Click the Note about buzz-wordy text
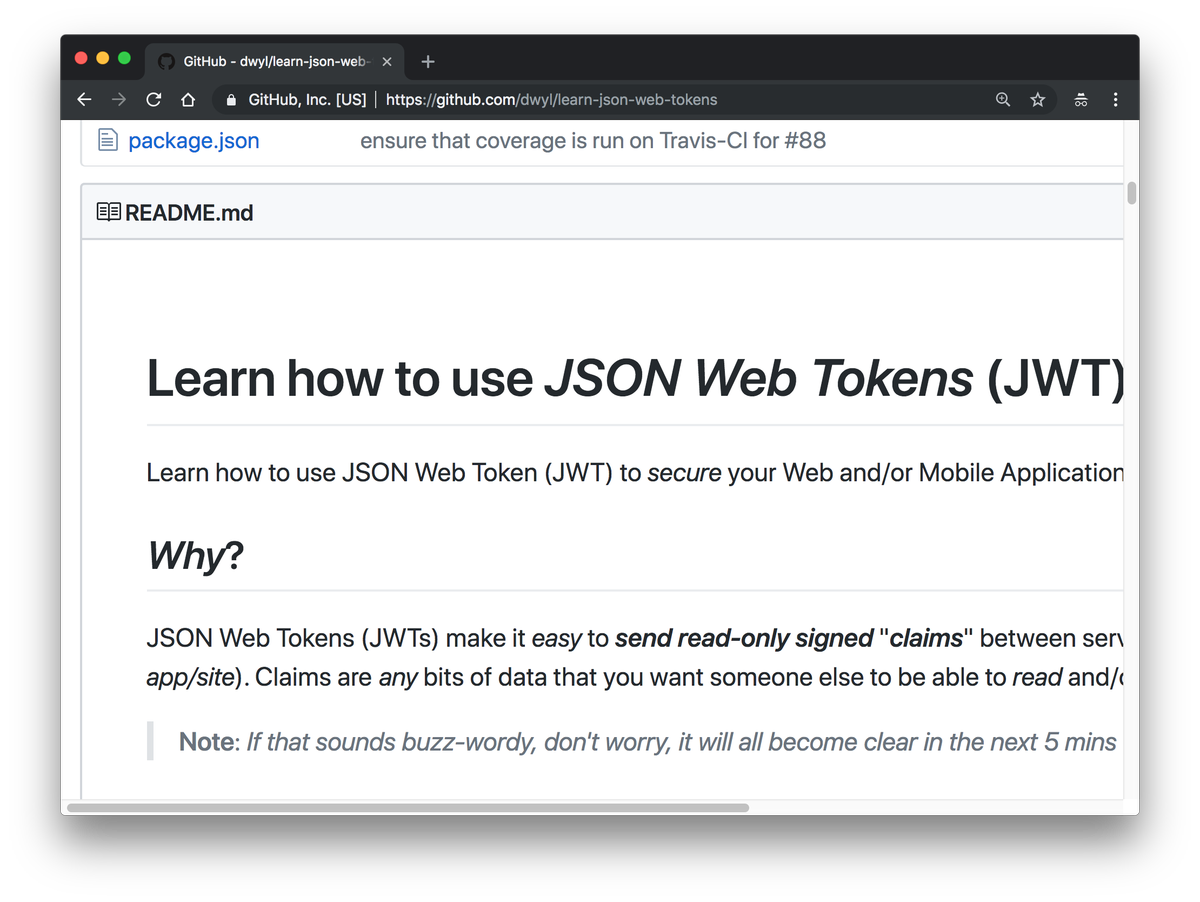1200x902 pixels. [x=648, y=742]
